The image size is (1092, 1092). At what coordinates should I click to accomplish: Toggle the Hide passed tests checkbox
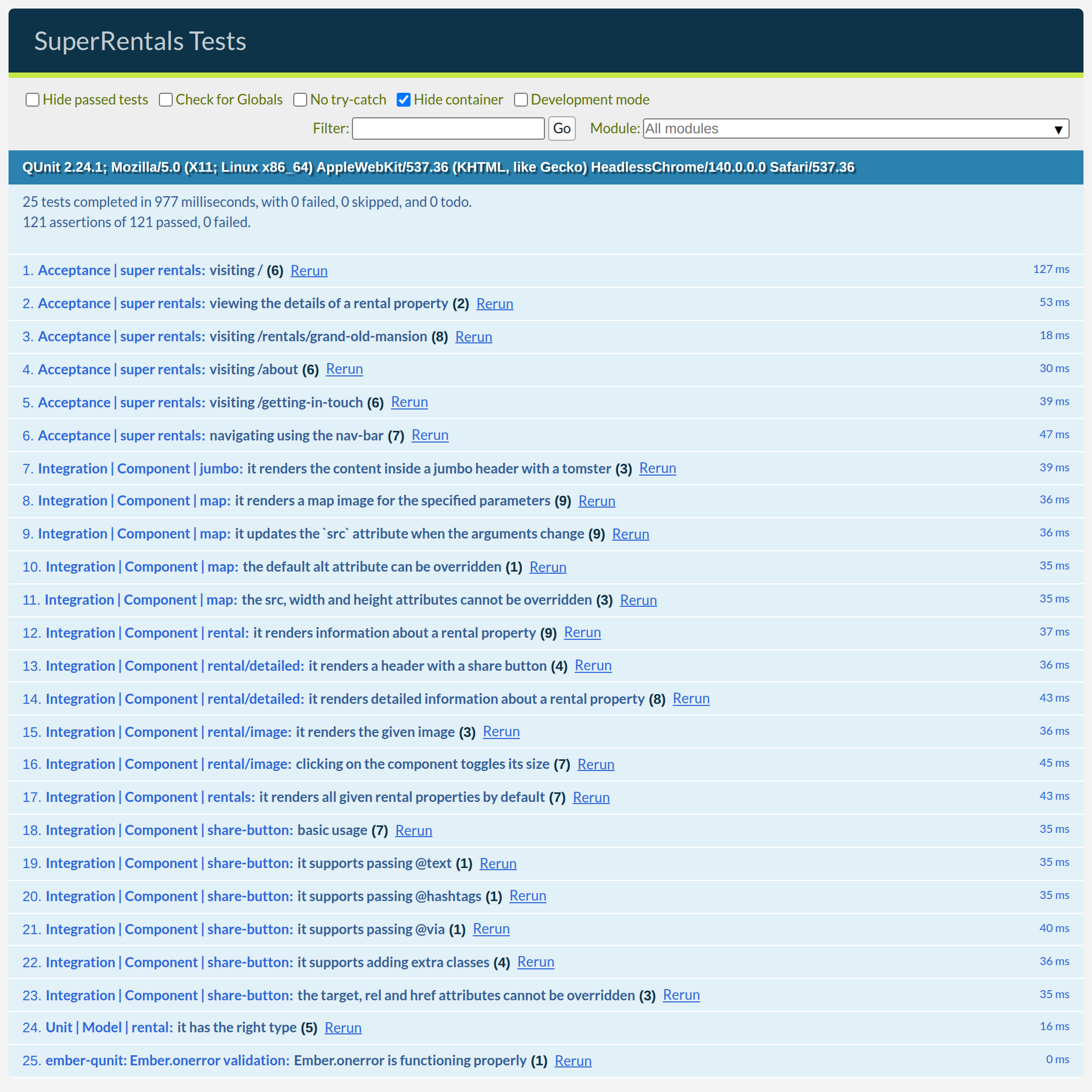pos(33,100)
